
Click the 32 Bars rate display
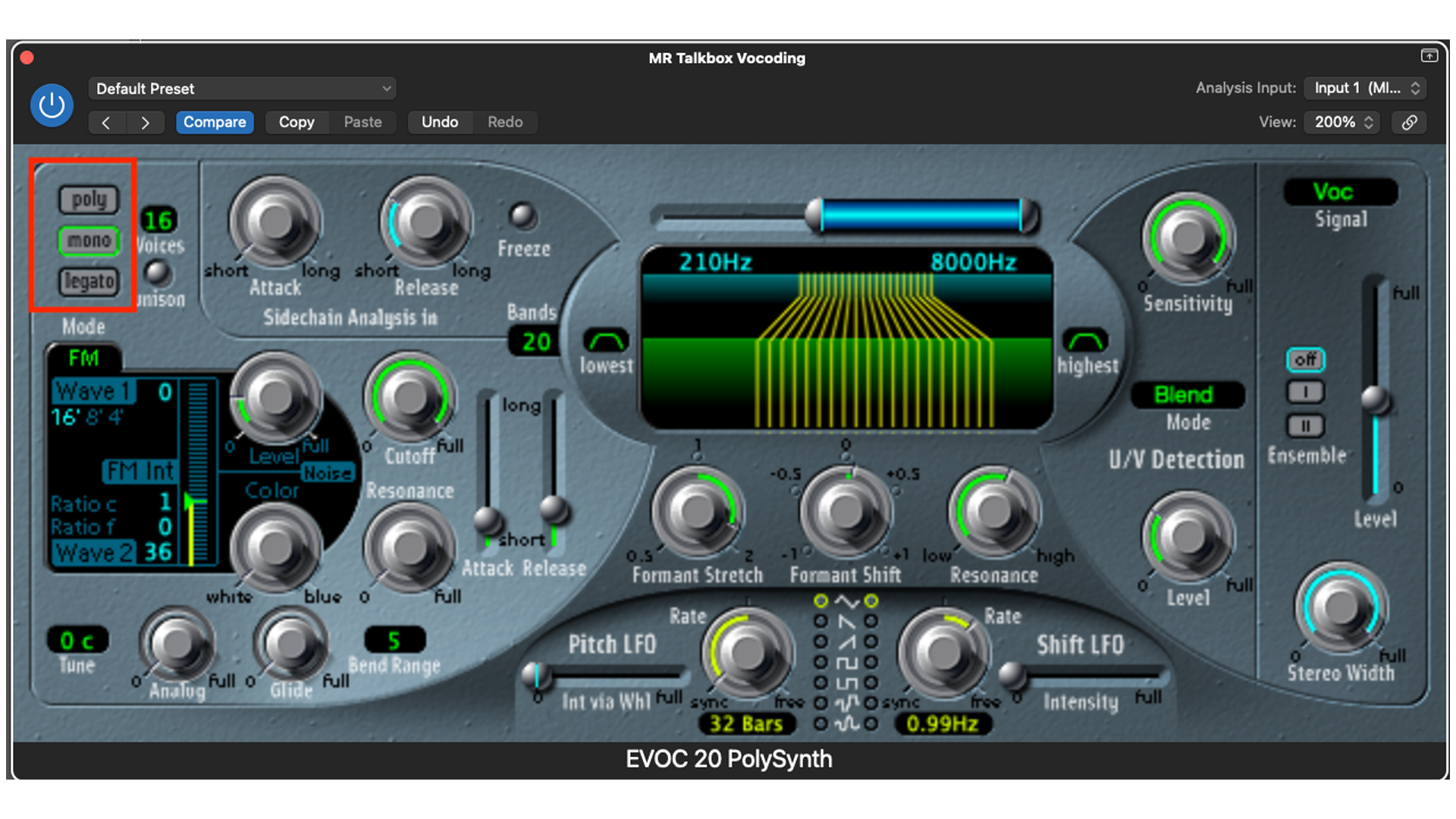click(x=746, y=724)
